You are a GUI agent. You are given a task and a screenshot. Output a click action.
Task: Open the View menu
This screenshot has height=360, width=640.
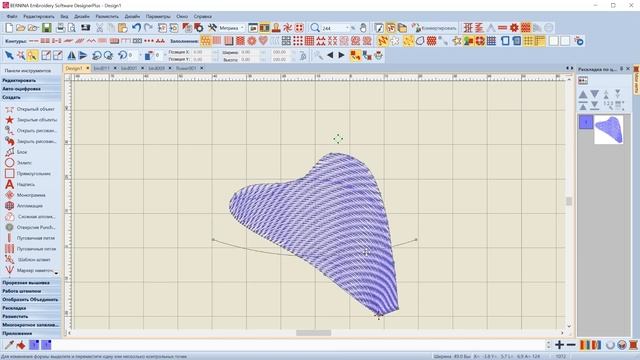pyautogui.click(x=64, y=16)
